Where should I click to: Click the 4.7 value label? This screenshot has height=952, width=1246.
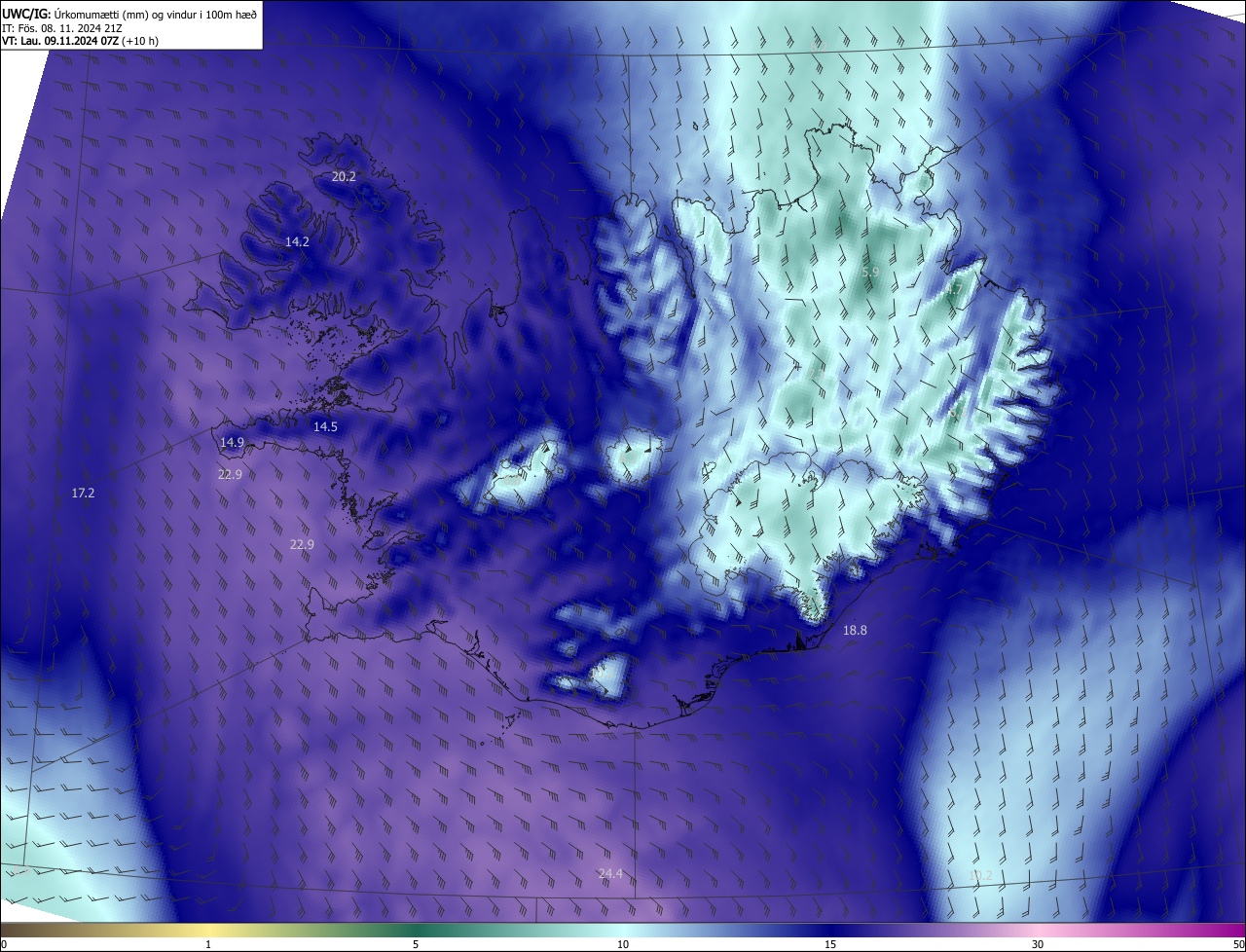953,289
